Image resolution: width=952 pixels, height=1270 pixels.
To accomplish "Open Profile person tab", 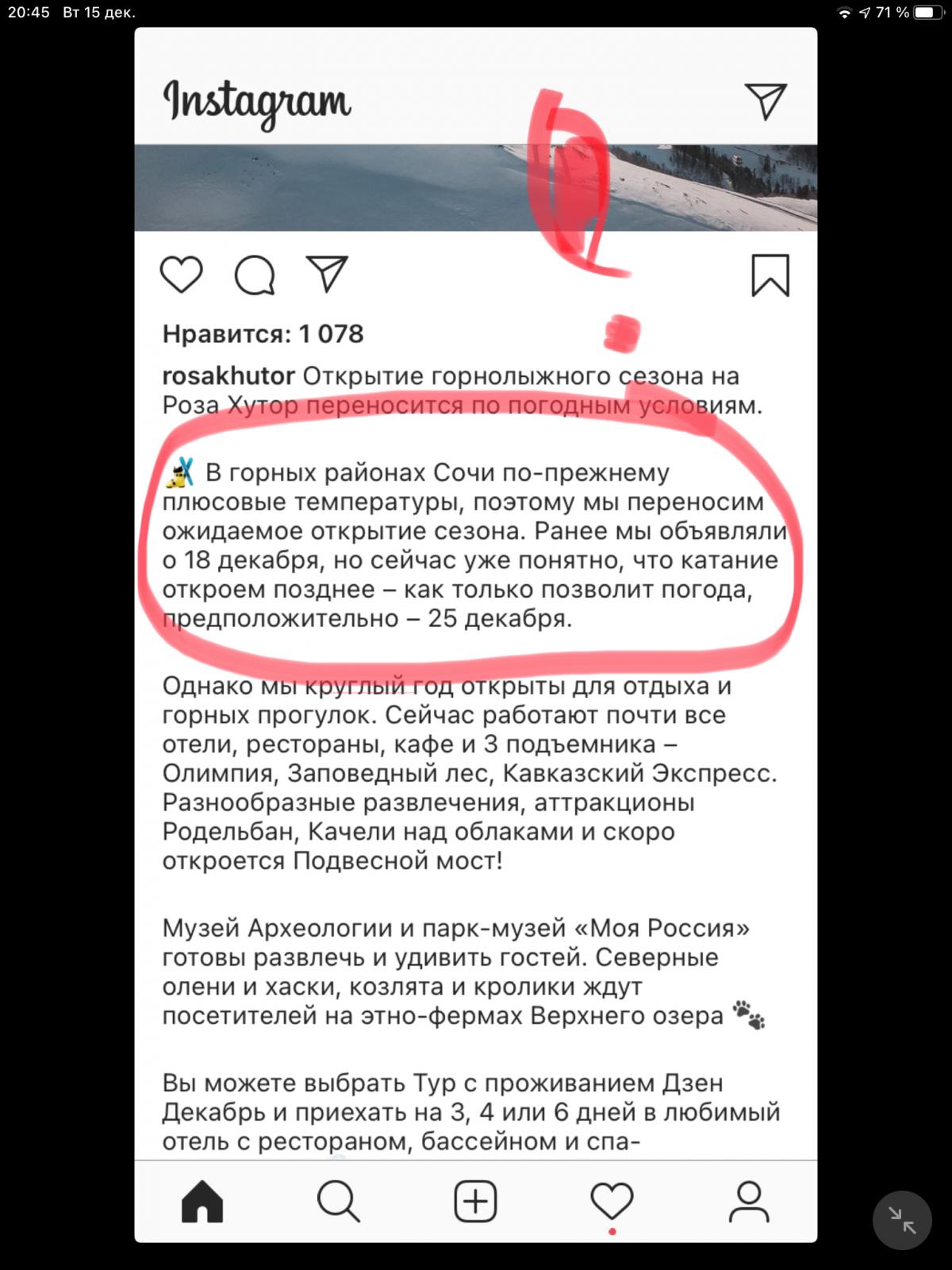I will tap(749, 1201).
